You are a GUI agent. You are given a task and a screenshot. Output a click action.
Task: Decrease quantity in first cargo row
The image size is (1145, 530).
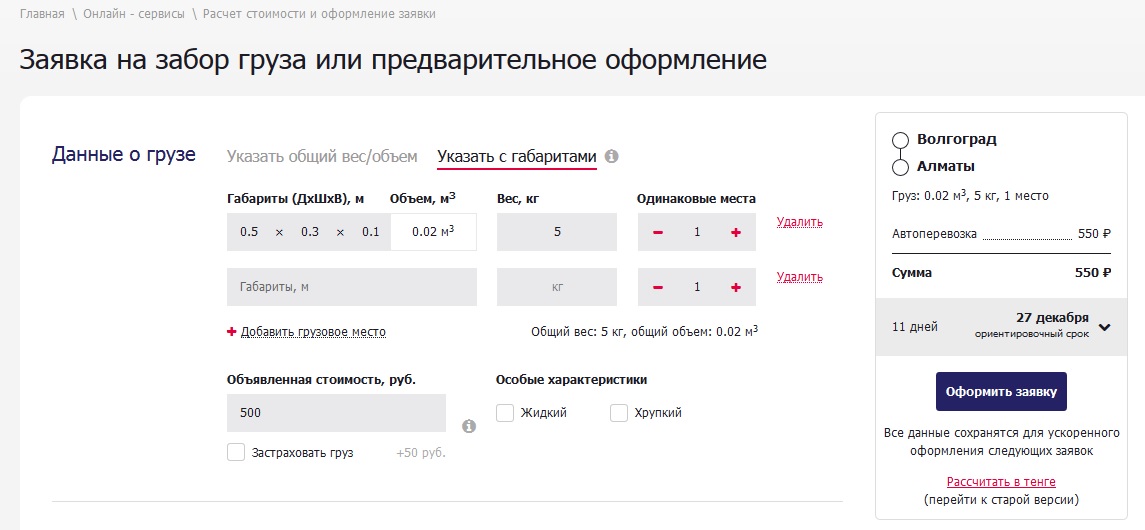tap(657, 232)
